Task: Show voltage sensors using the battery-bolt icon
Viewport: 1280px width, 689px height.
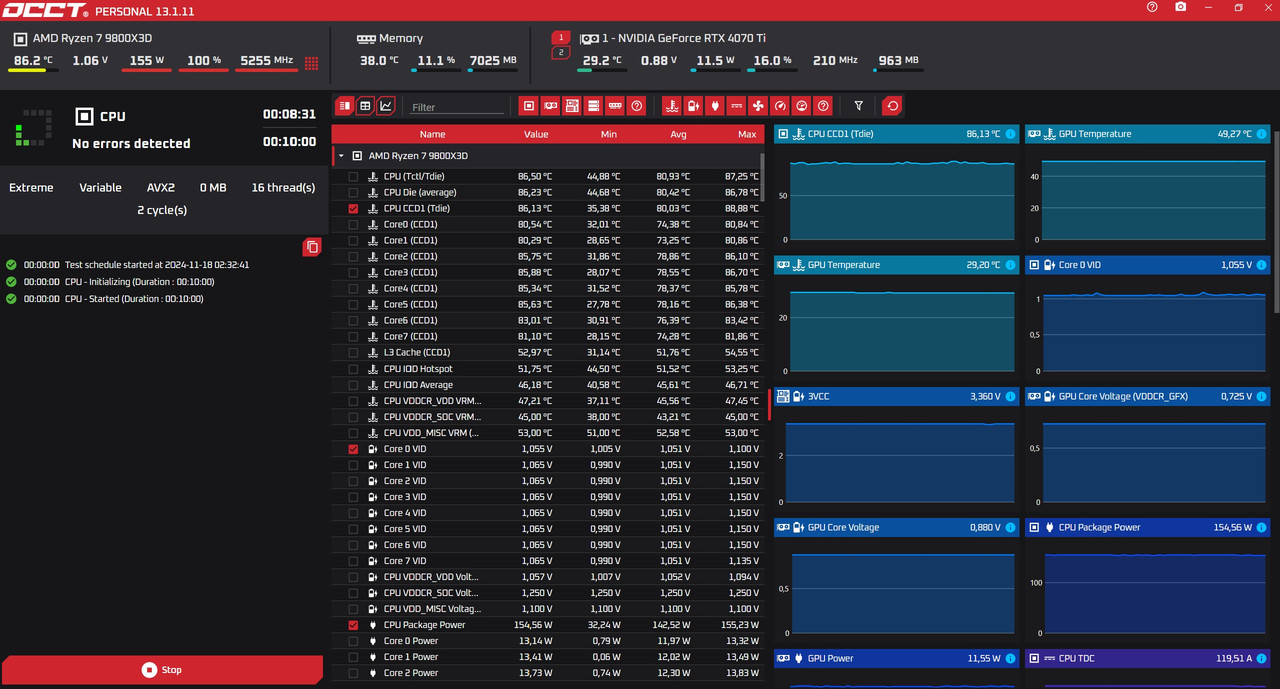Action: click(693, 105)
